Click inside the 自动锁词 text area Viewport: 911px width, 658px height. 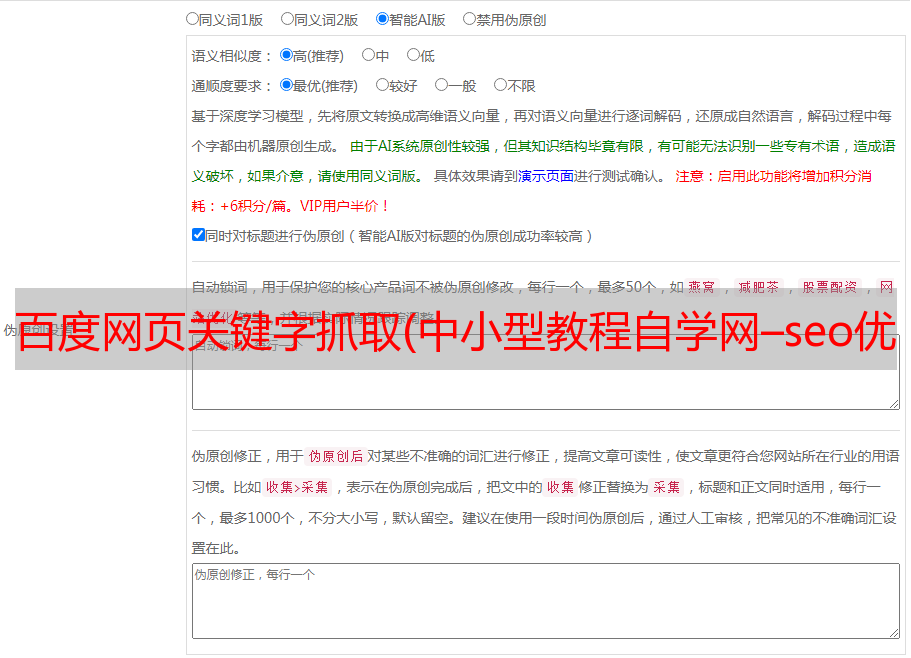point(546,372)
